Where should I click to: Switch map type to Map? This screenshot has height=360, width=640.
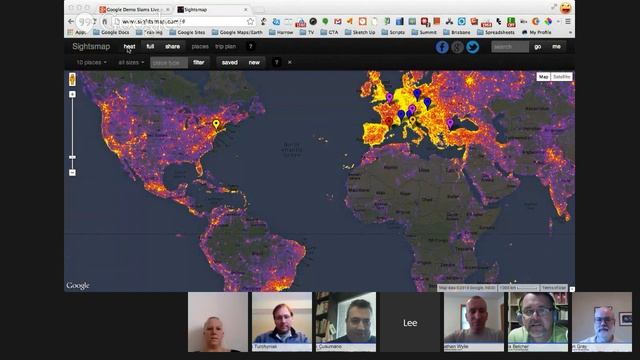(543, 77)
